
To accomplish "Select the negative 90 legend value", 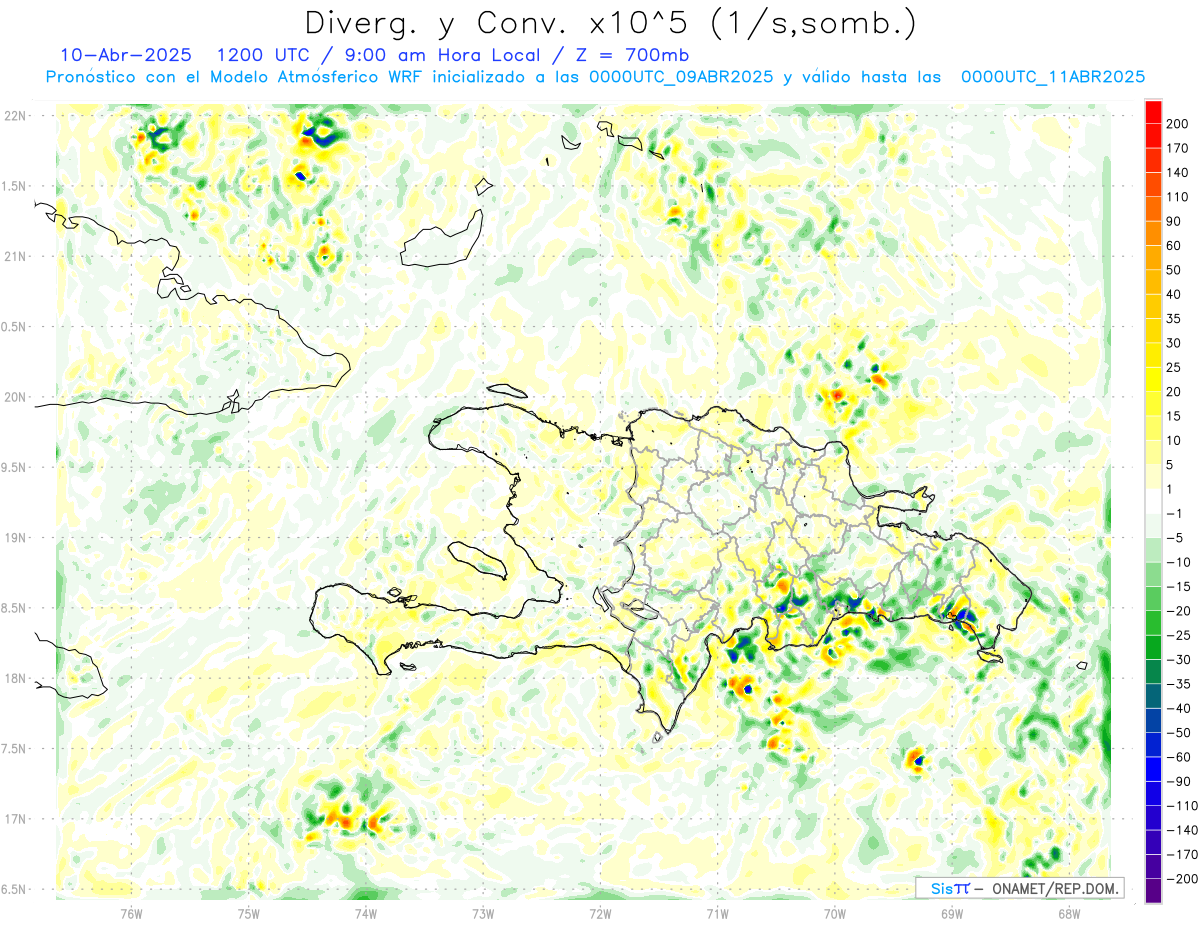I will (x=1177, y=782).
